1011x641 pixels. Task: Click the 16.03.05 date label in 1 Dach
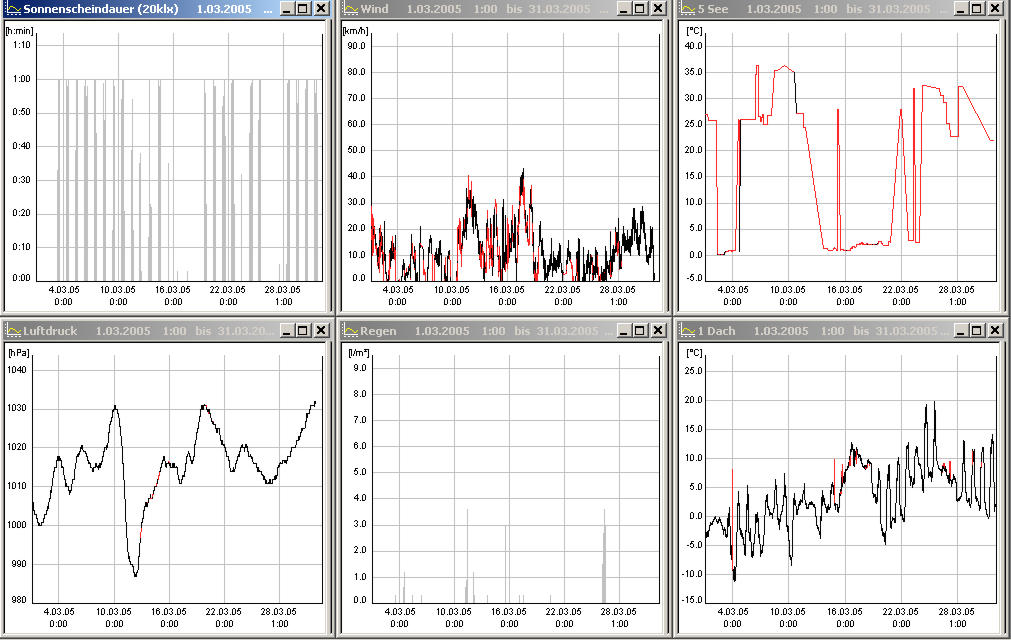click(845, 611)
